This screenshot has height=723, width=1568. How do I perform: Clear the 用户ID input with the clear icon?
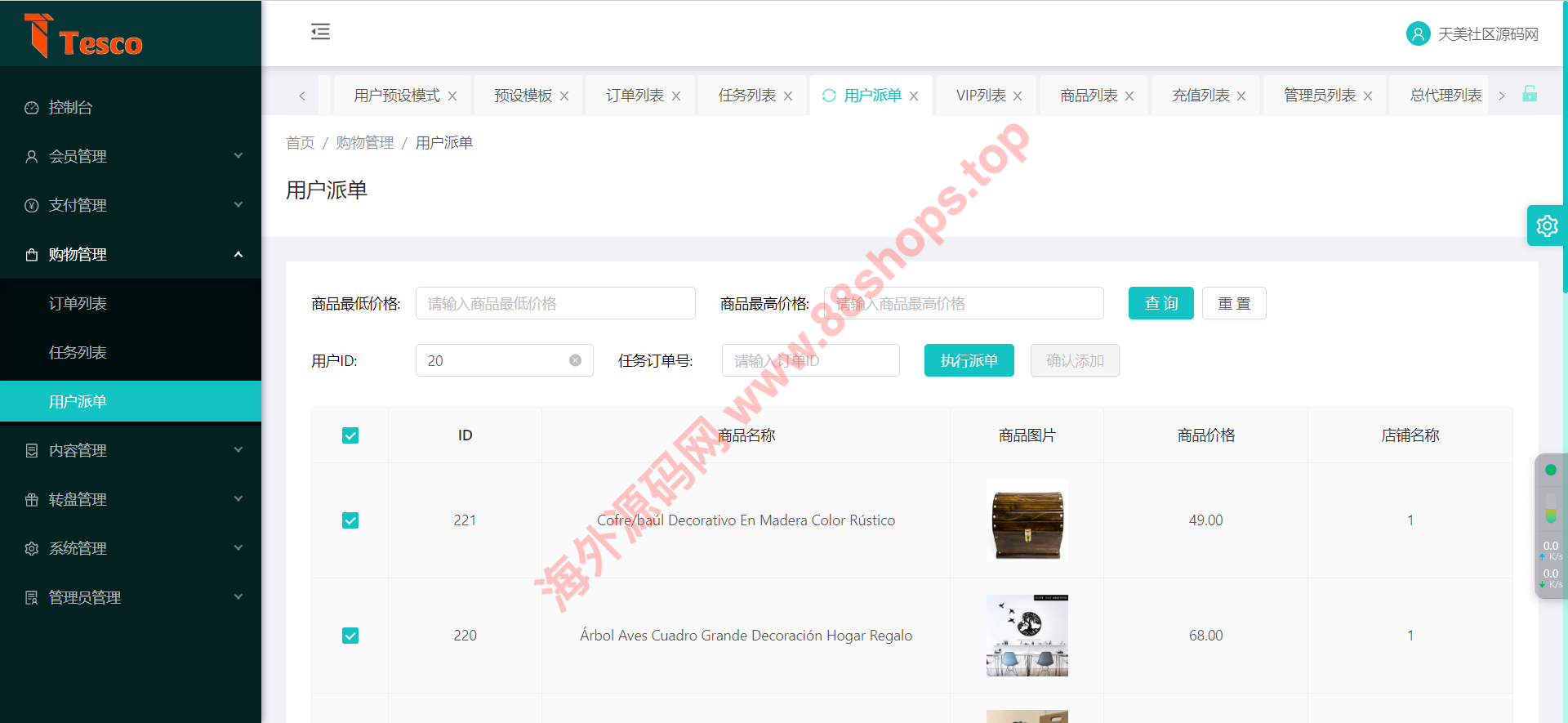coord(575,360)
